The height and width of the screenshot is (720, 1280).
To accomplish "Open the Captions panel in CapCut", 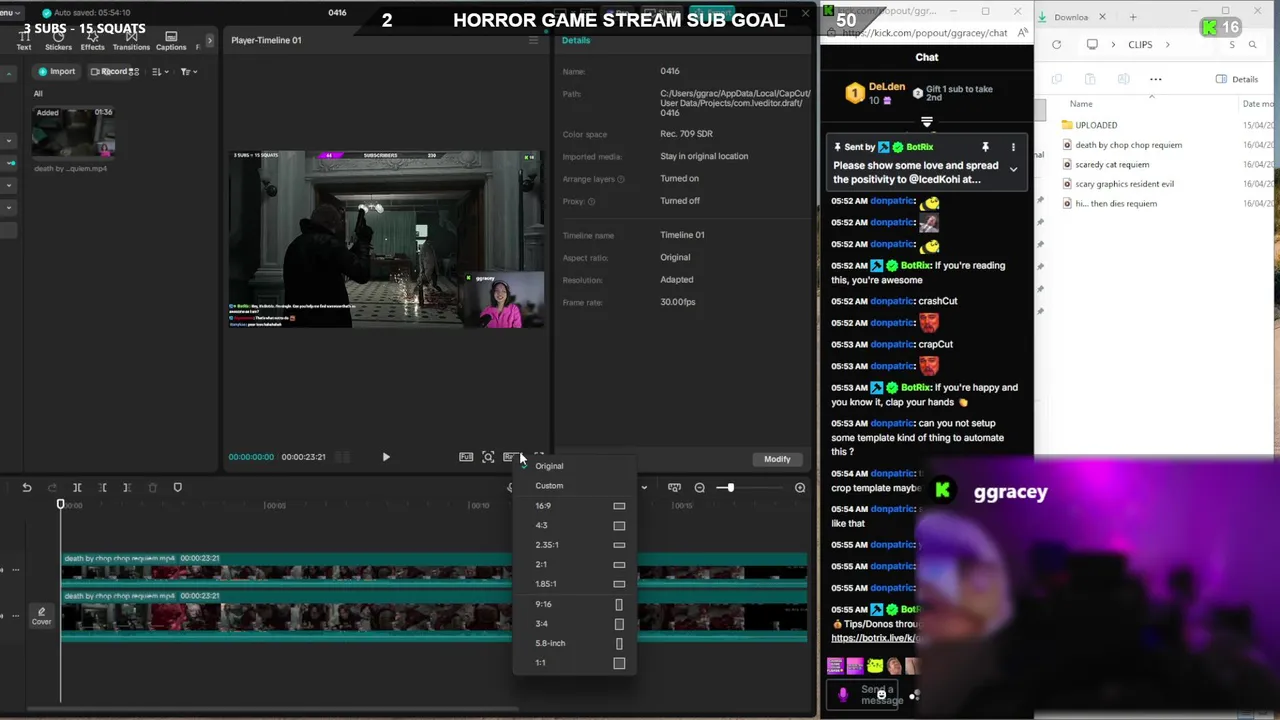I will point(171,41).
